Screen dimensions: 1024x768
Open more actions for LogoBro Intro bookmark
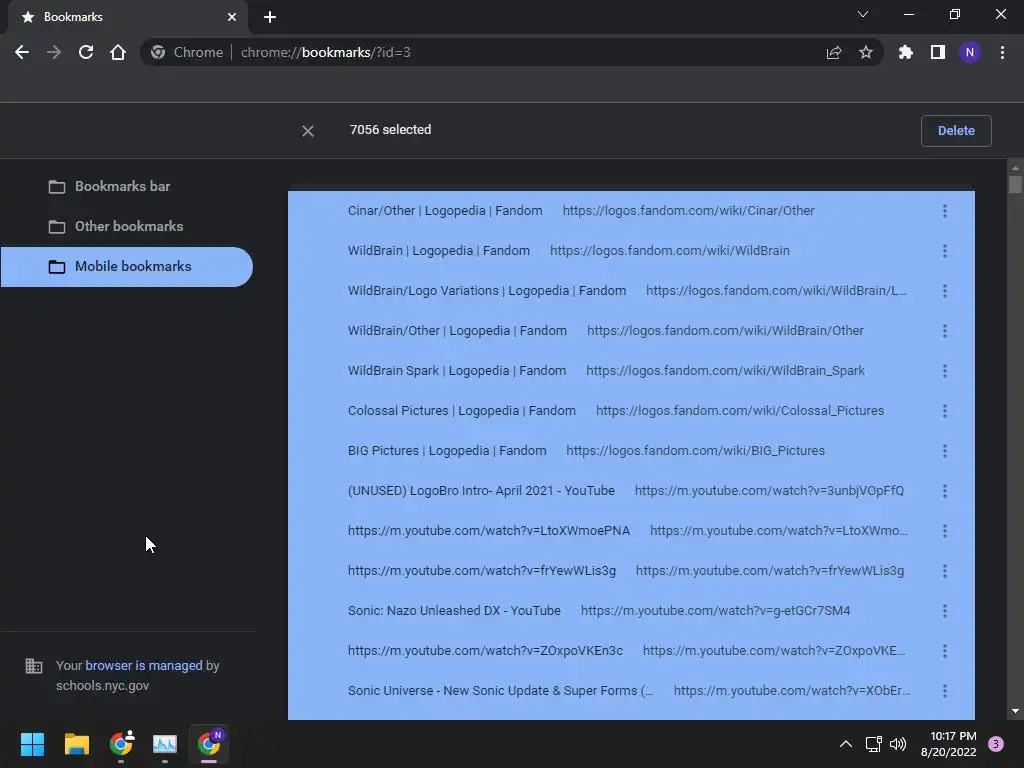coord(944,491)
